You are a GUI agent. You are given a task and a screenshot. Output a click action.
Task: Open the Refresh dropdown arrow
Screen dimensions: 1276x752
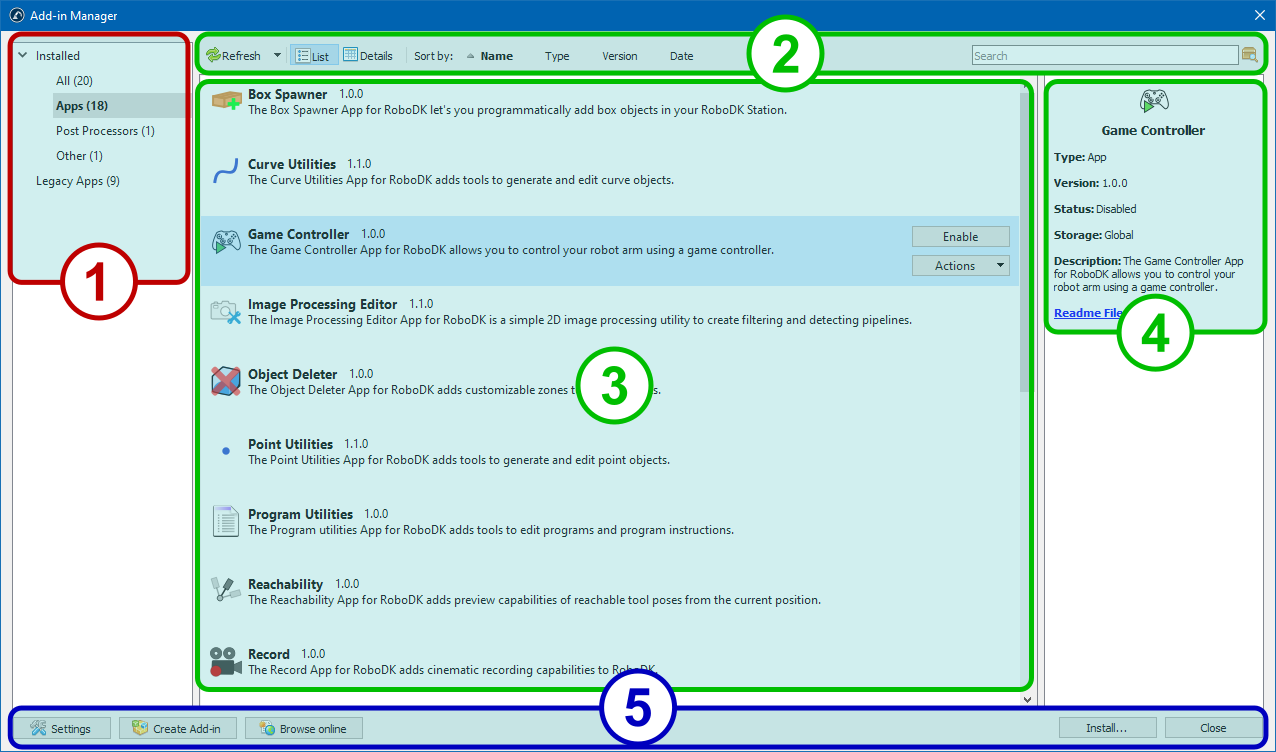[277, 56]
